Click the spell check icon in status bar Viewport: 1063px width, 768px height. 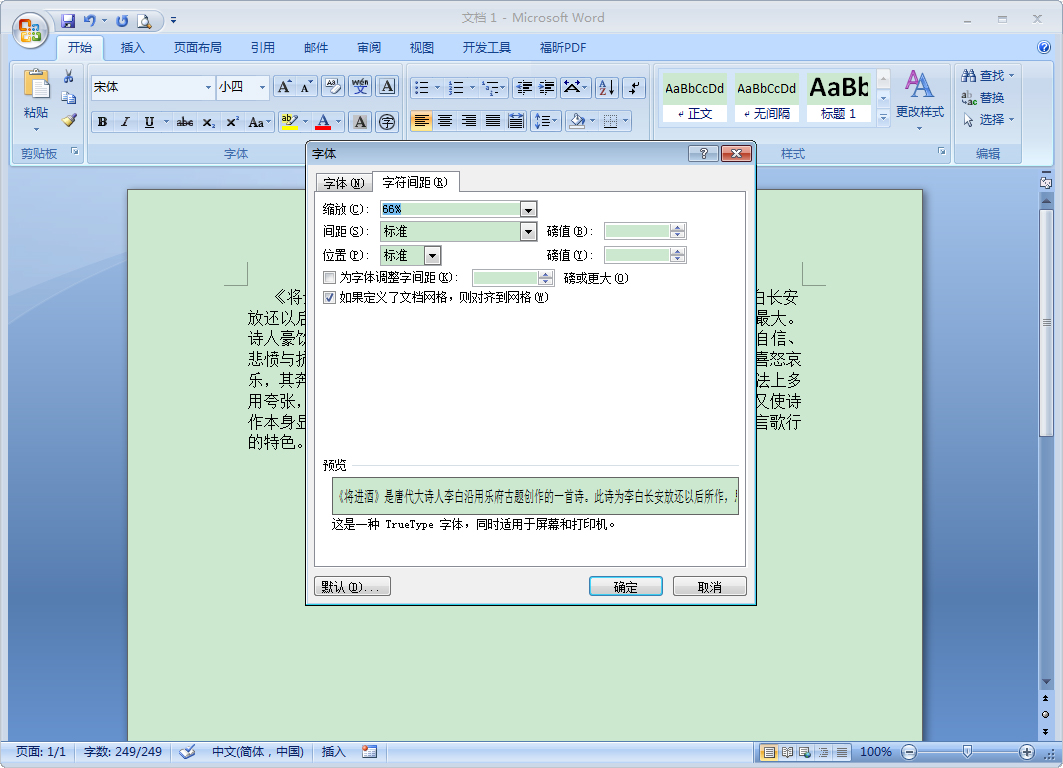pos(187,752)
